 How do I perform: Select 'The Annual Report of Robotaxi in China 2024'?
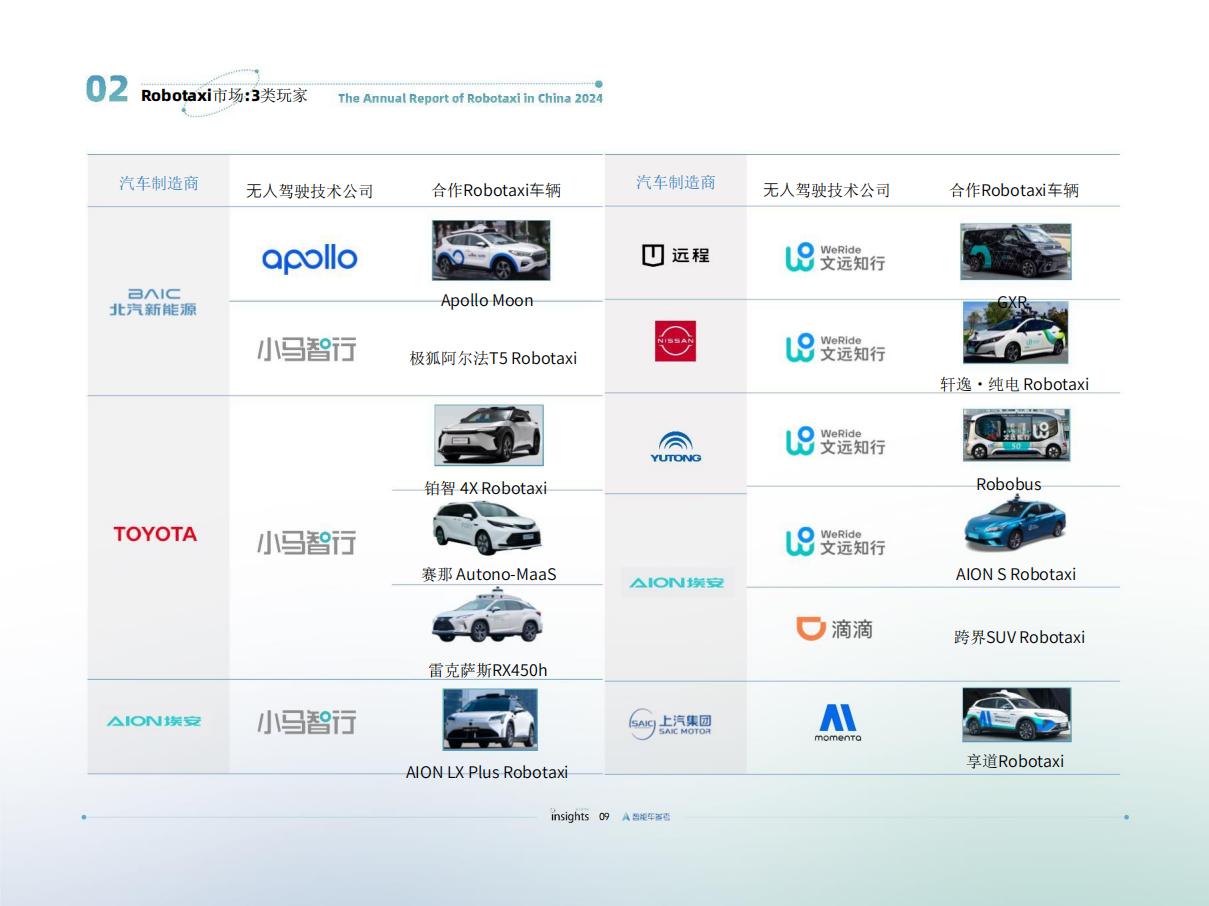(470, 98)
